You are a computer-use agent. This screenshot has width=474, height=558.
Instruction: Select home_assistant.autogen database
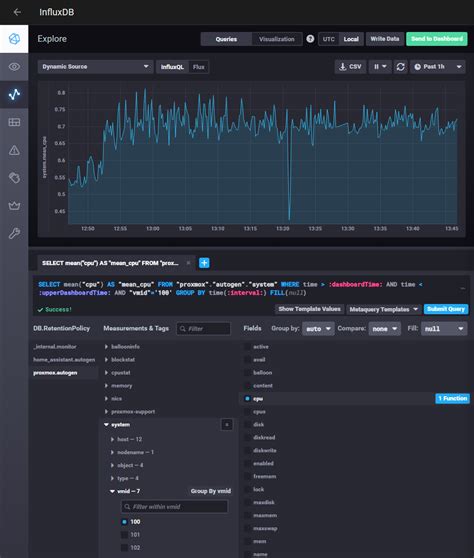(x=64, y=360)
